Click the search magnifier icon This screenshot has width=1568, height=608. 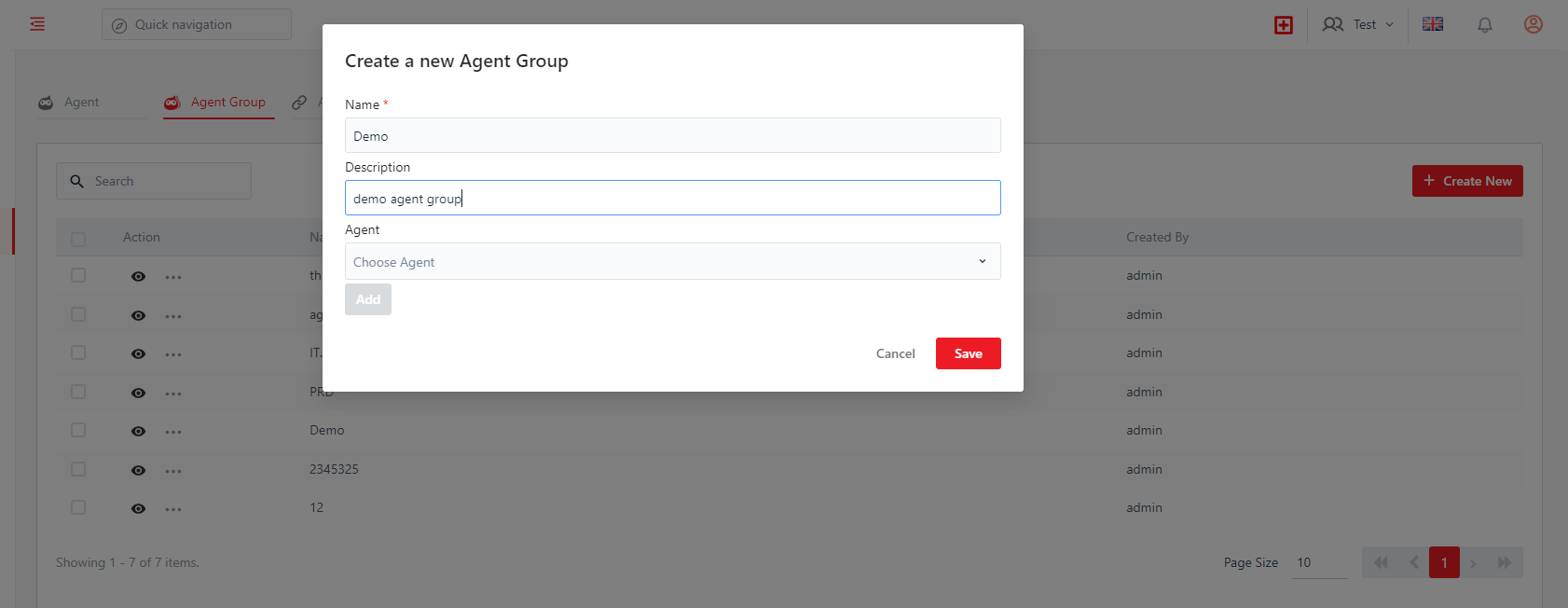76,181
